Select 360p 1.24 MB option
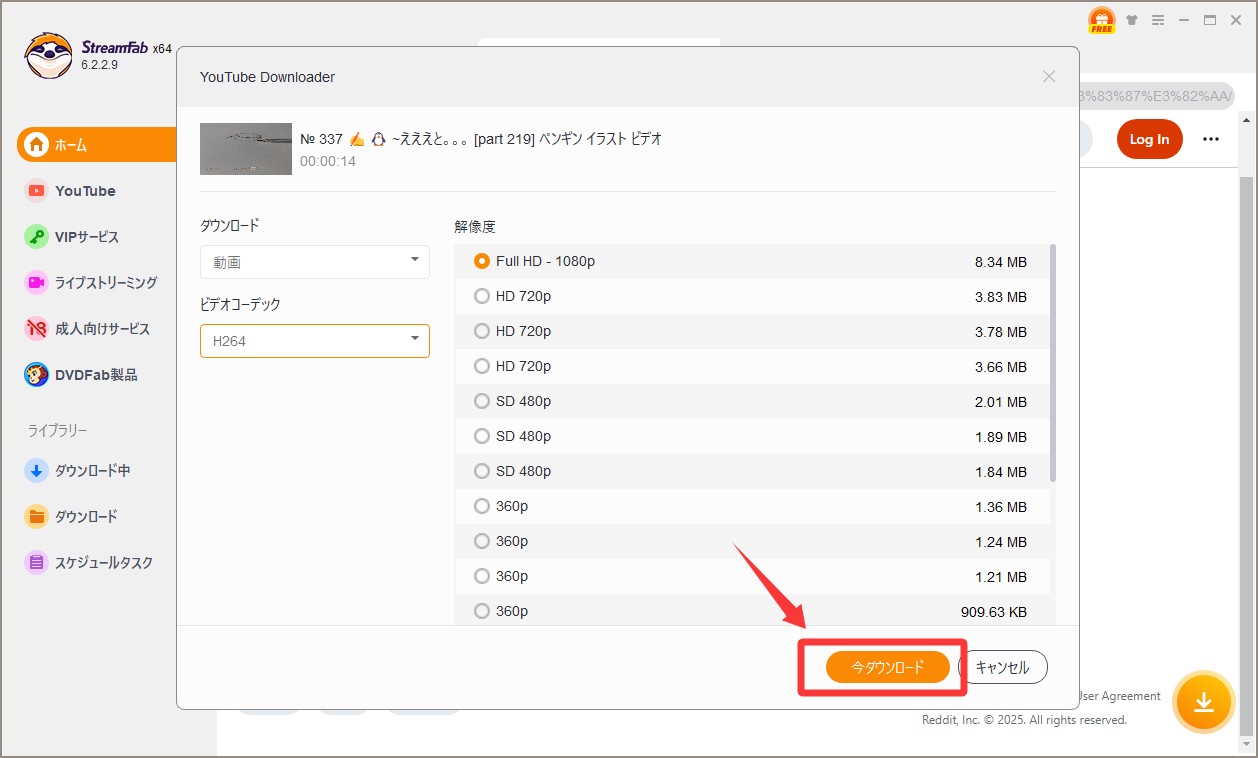The image size is (1258, 758). (x=752, y=541)
